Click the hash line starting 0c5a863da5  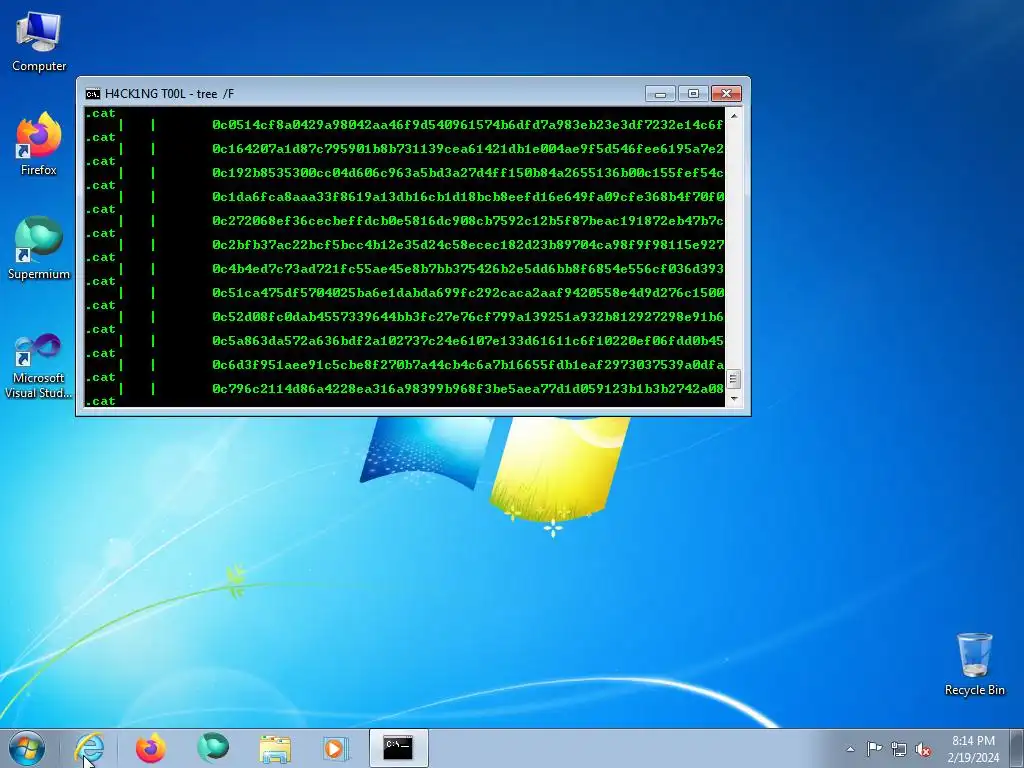pyautogui.click(x=468, y=341)
